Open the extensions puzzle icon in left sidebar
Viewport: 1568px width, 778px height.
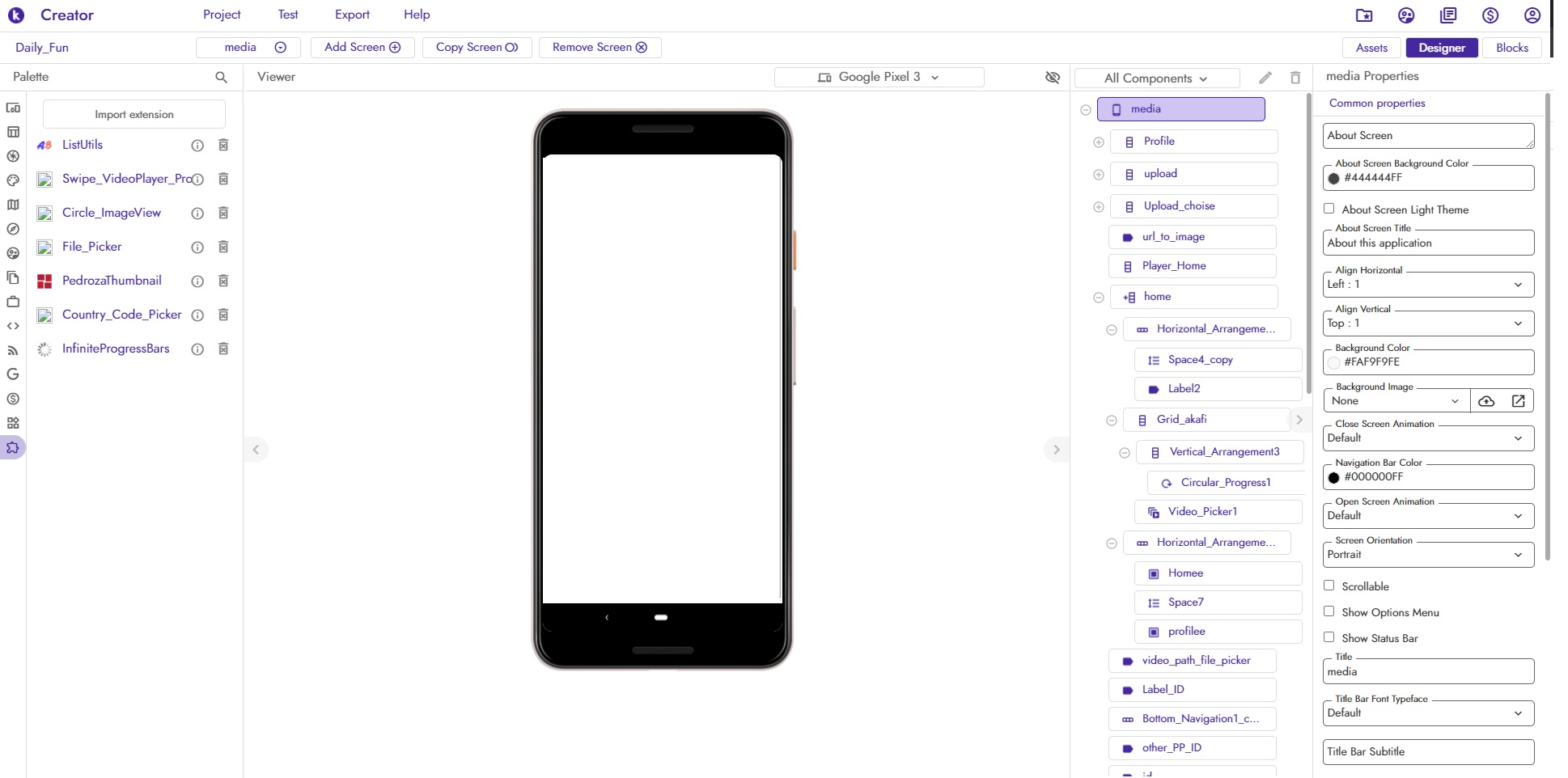tap(13, 447)
